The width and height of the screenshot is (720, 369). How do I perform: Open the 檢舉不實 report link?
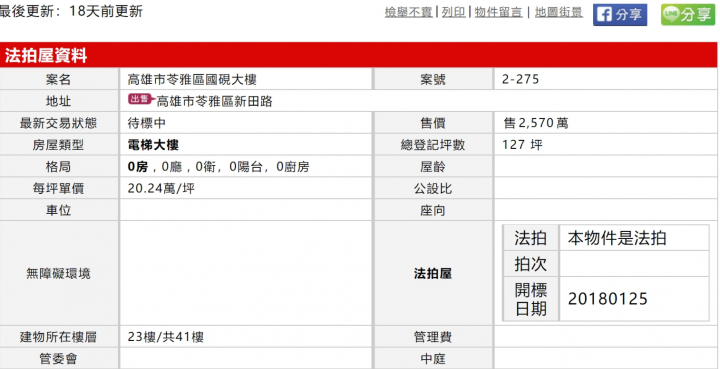coord(409,12)
